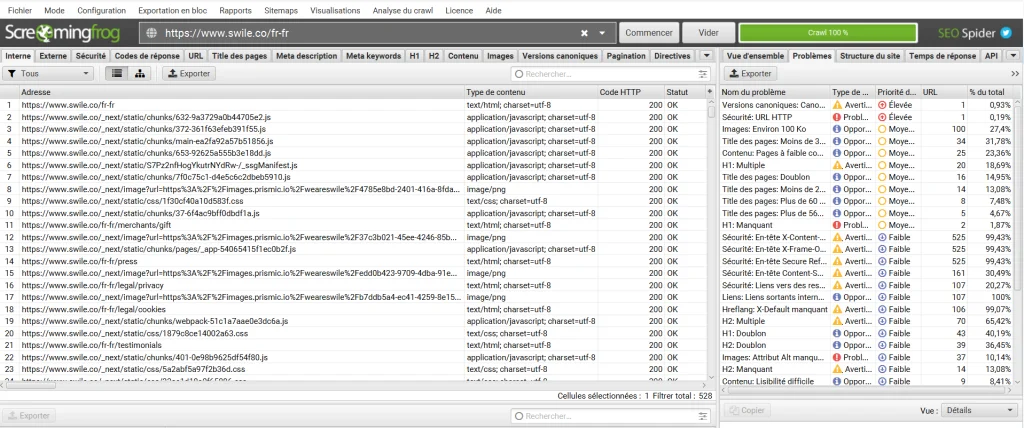Image resolution: width=1024 pixels, height=428 pixels.
Task: Click the globe icon in the URL bar
Action: click(x=152, y=33)
